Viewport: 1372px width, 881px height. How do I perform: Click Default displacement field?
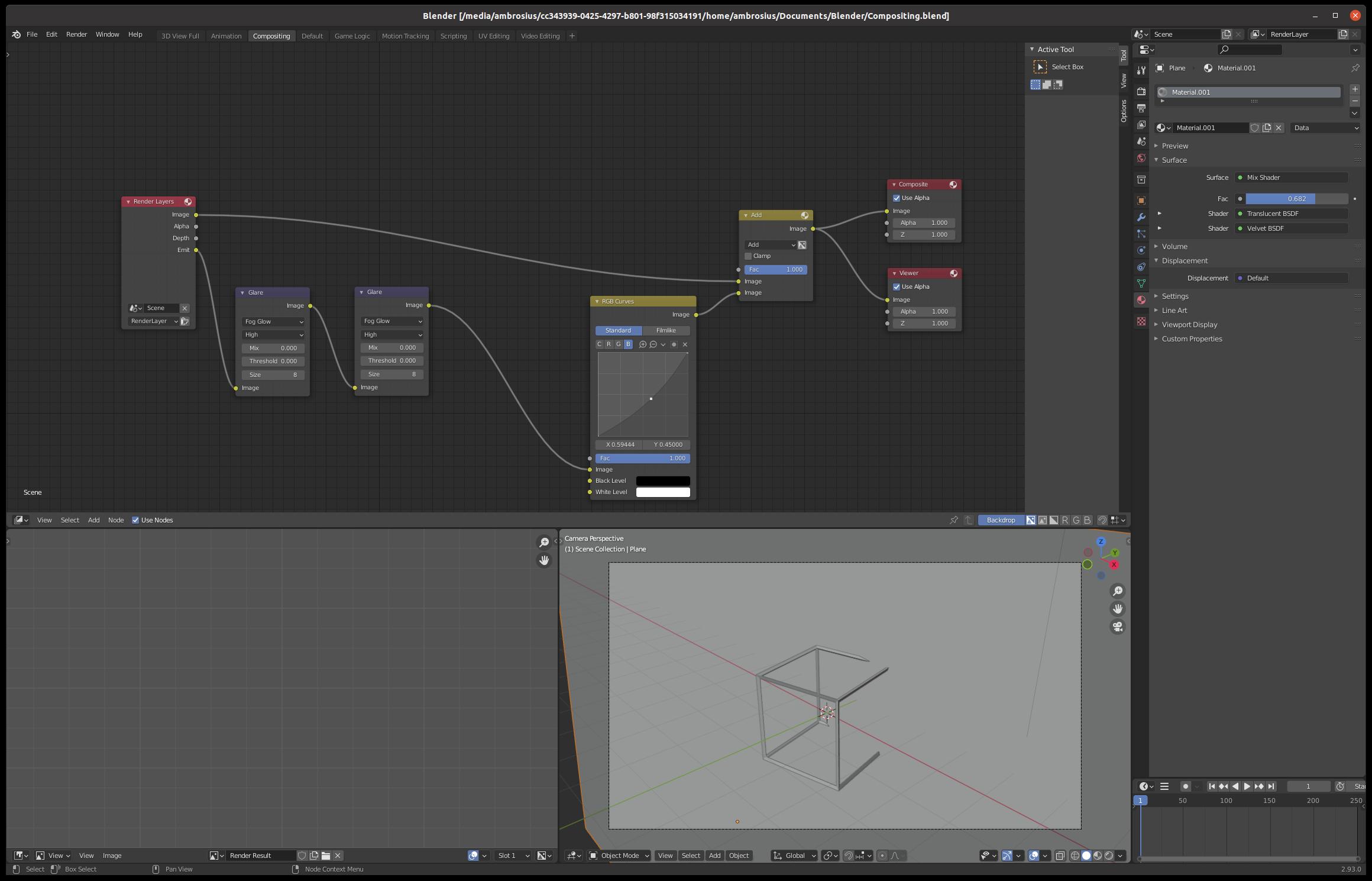pos(1292,278)
